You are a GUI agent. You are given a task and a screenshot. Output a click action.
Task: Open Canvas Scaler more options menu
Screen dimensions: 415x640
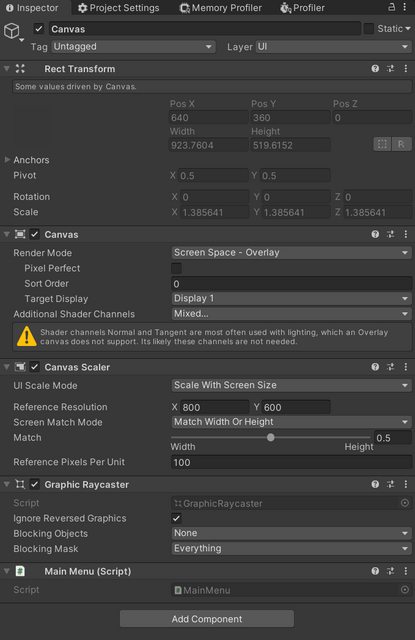point(406,367)
